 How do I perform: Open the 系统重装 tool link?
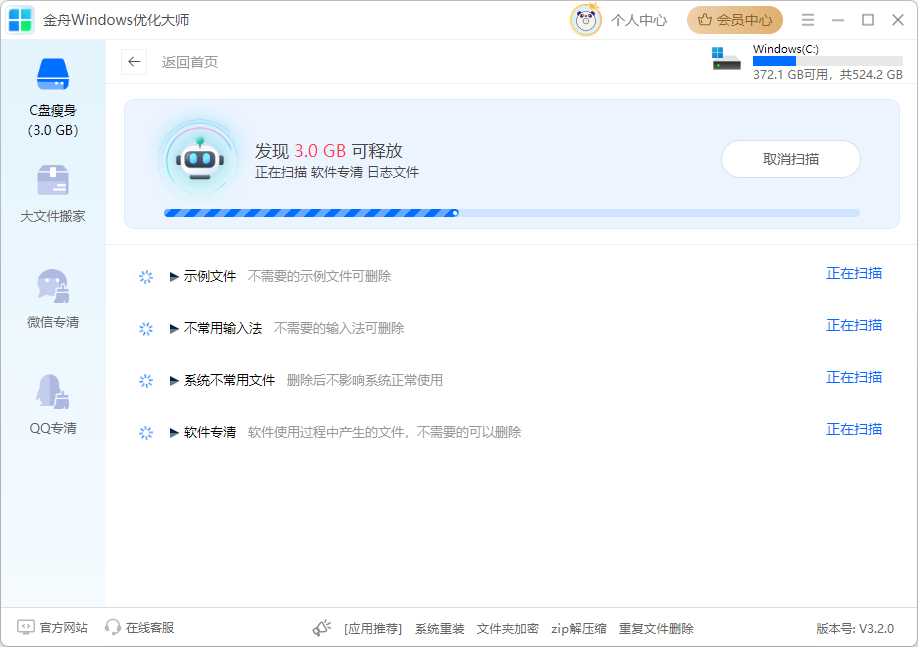(x=438, y=628)
